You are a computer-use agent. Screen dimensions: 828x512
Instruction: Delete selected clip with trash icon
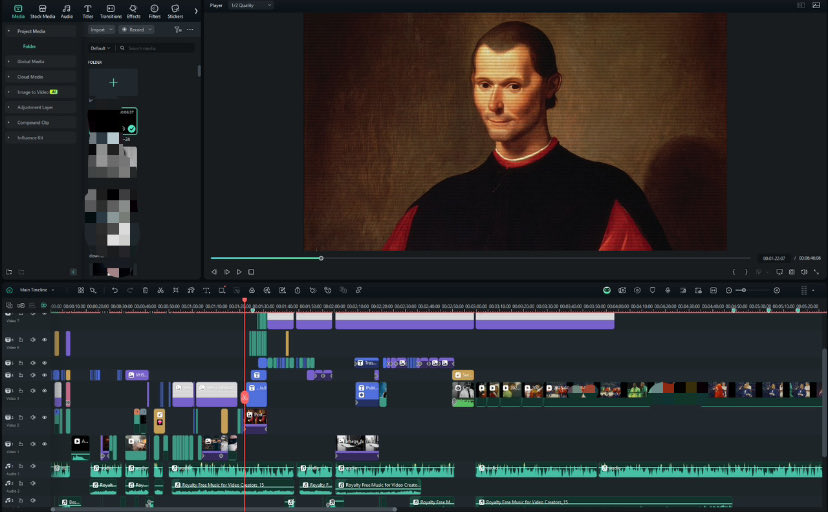tap(145, 290)
